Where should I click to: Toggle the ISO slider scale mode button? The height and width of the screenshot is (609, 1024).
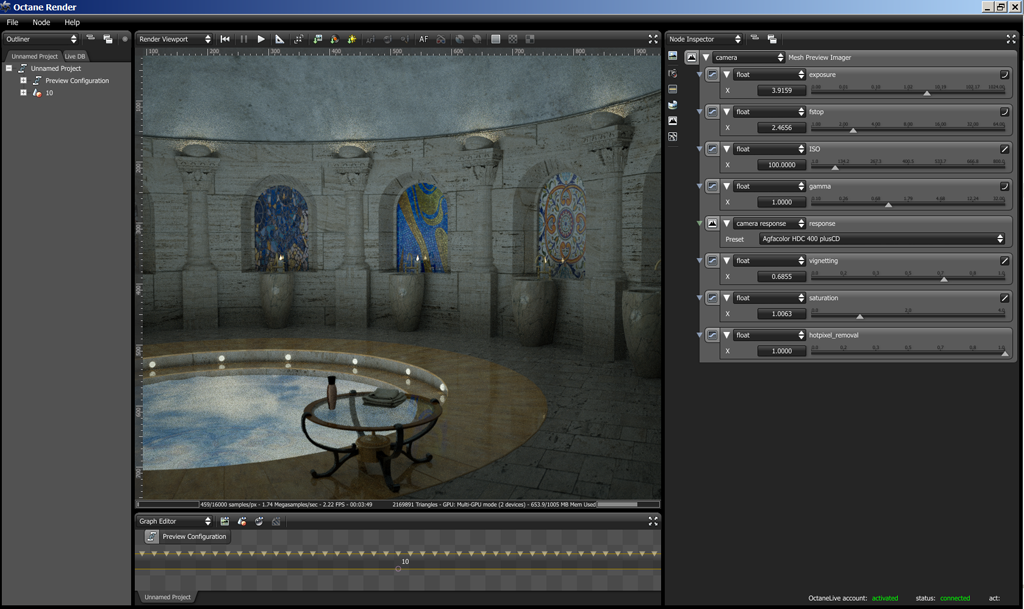1004,149
